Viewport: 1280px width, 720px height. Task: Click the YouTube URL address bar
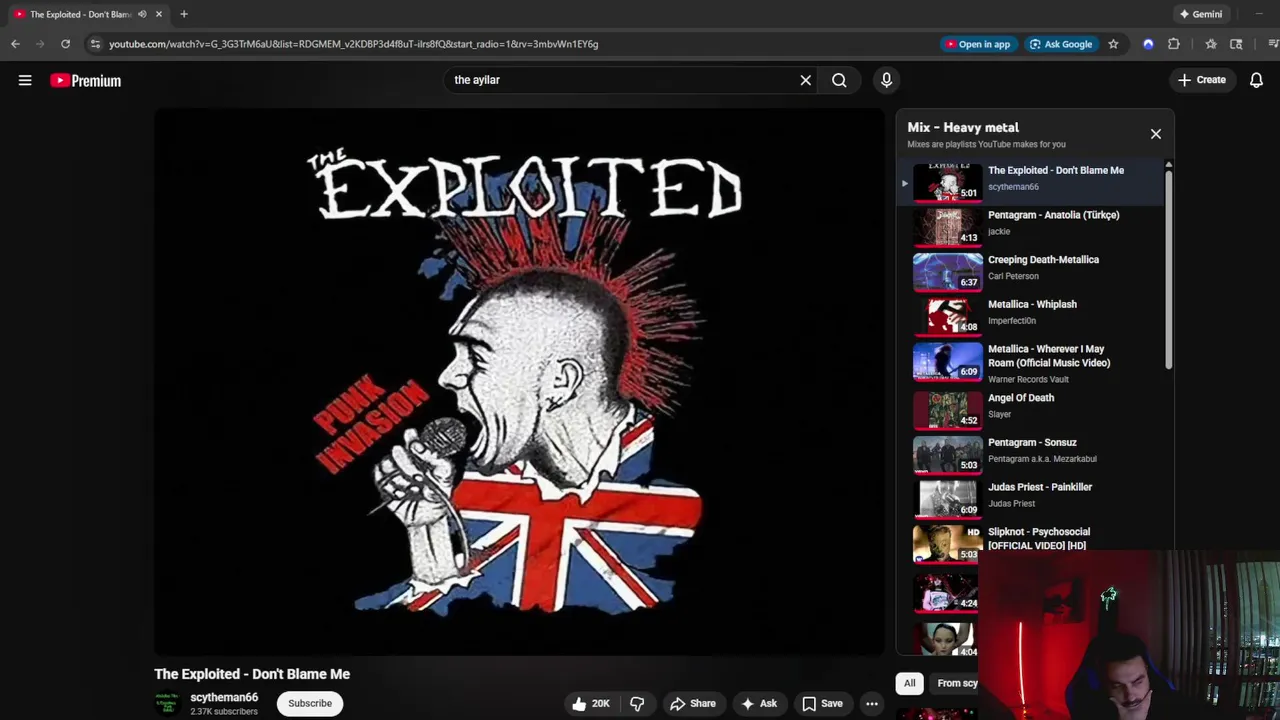tap(353, 44)
